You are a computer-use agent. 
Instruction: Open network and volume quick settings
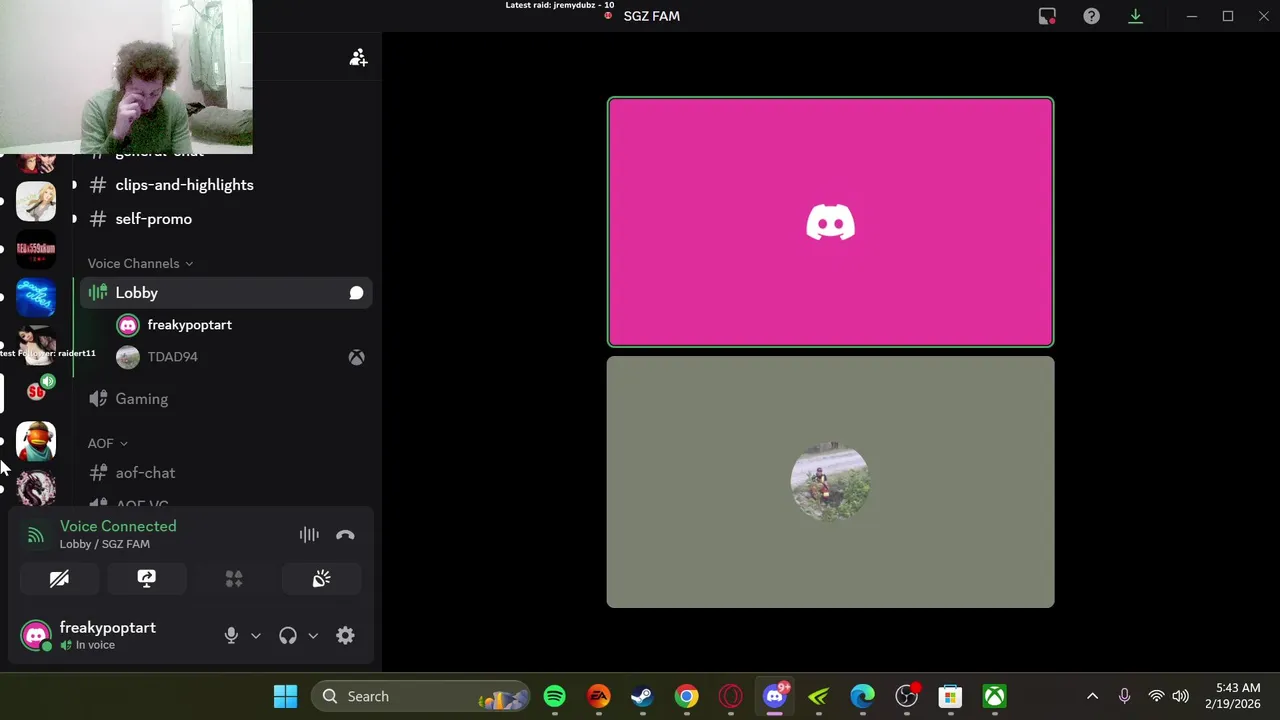[1168, 696]
